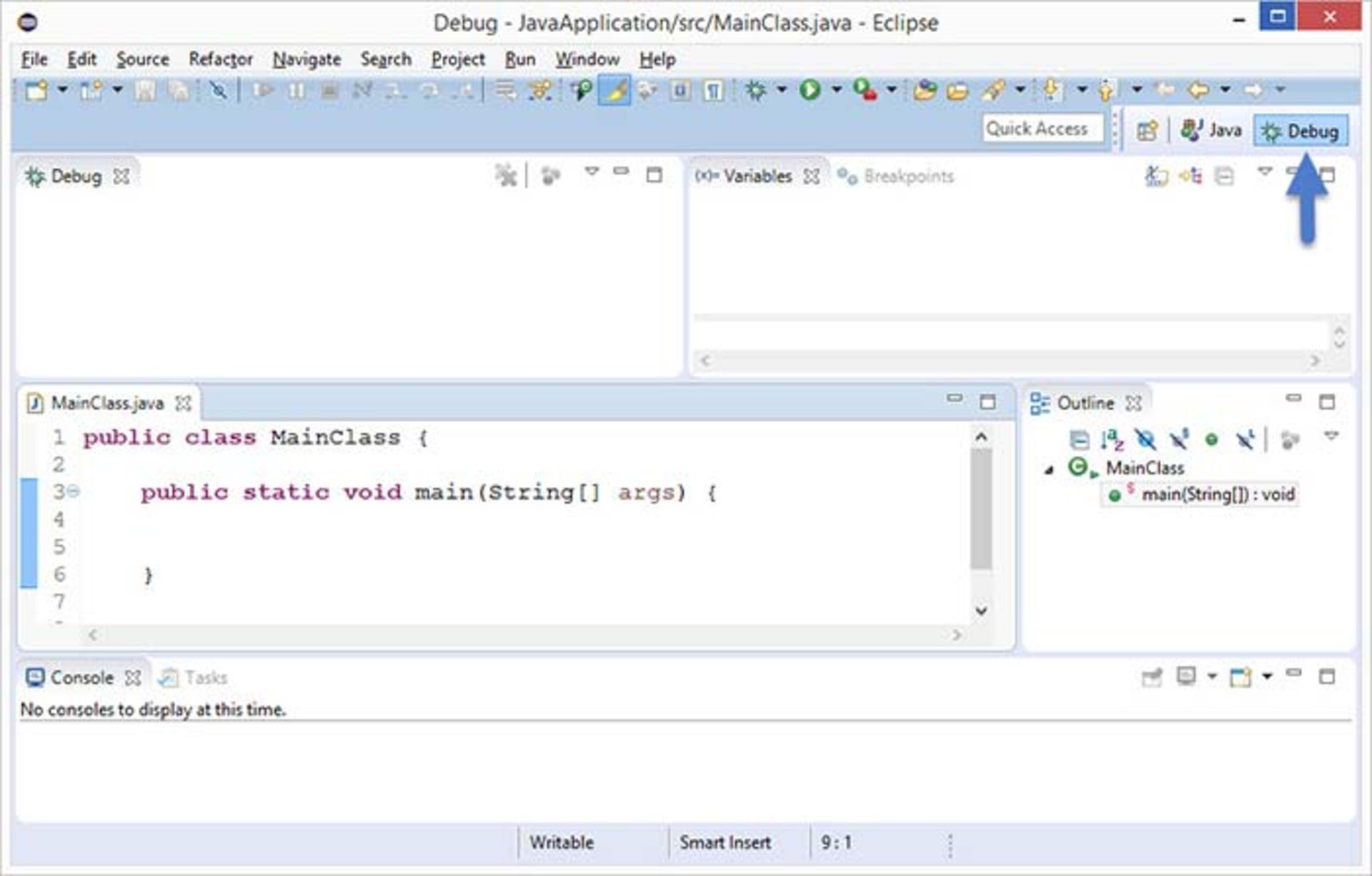
Task: Toggle Sort alphabetically in Outline toolbar
Action: [1112, 439]
